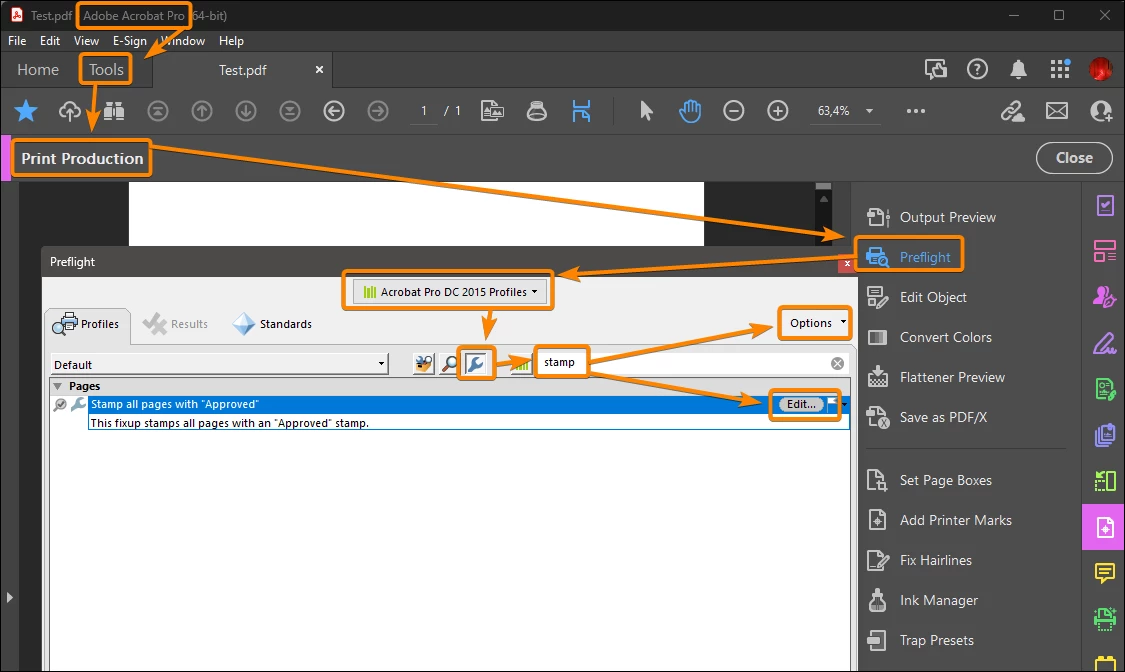The width and height of the screenshot is (1125, 672).
Task: Go to next page using down arrow
Action: (x=246, y=111)
